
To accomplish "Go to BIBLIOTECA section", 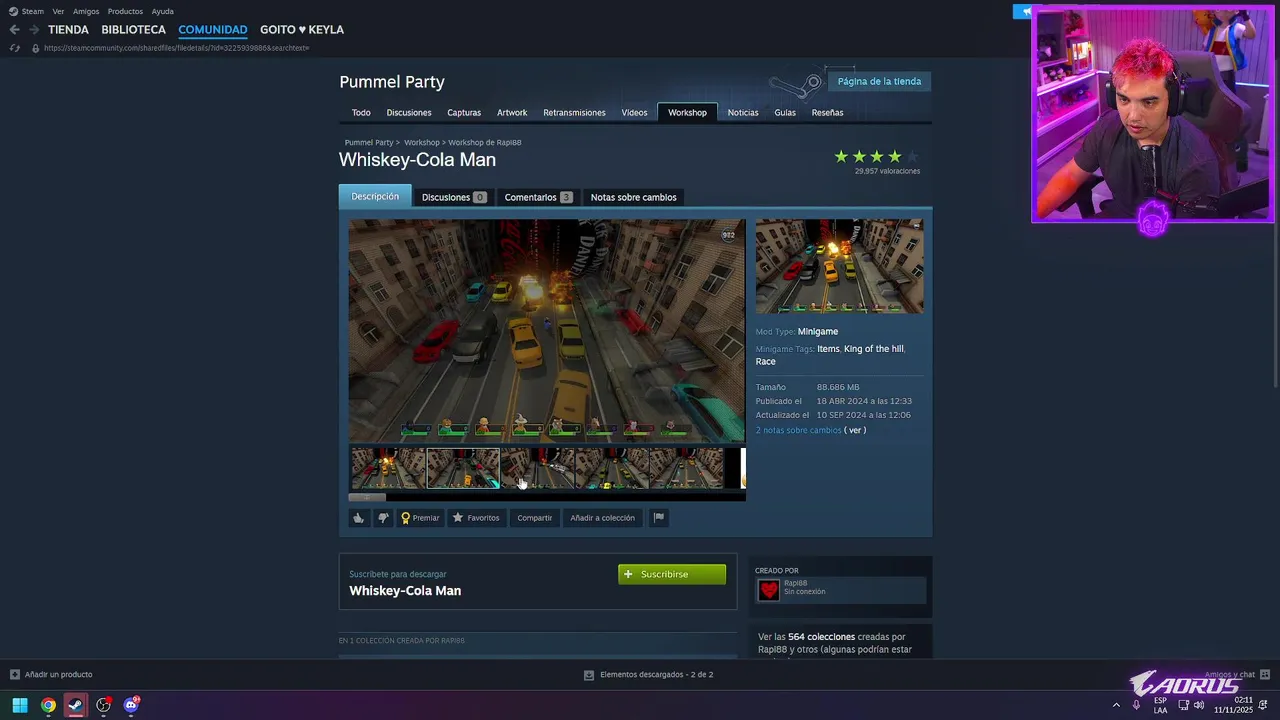I will click(x=133, y=30).
